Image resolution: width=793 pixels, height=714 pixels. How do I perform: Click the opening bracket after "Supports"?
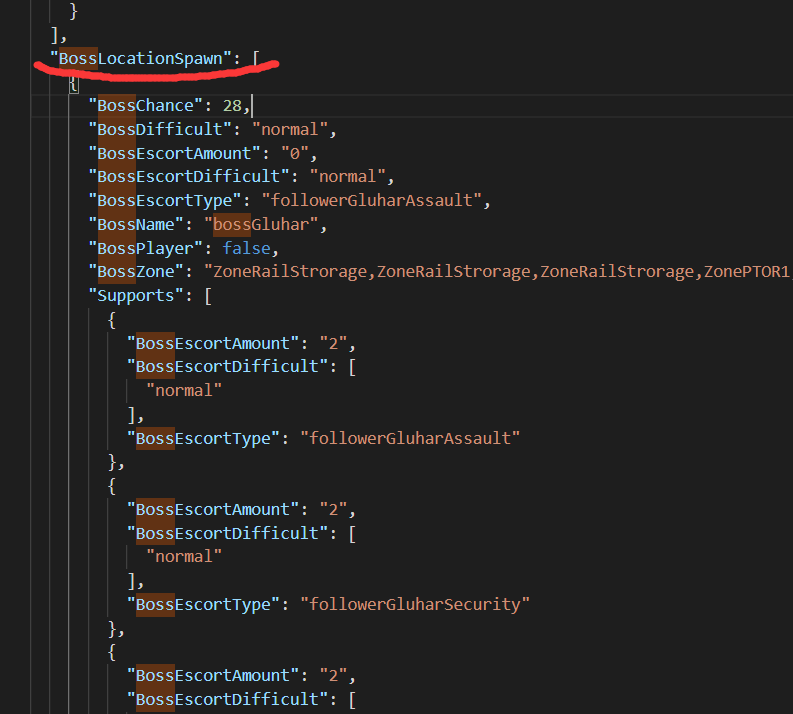coord(208,296)
